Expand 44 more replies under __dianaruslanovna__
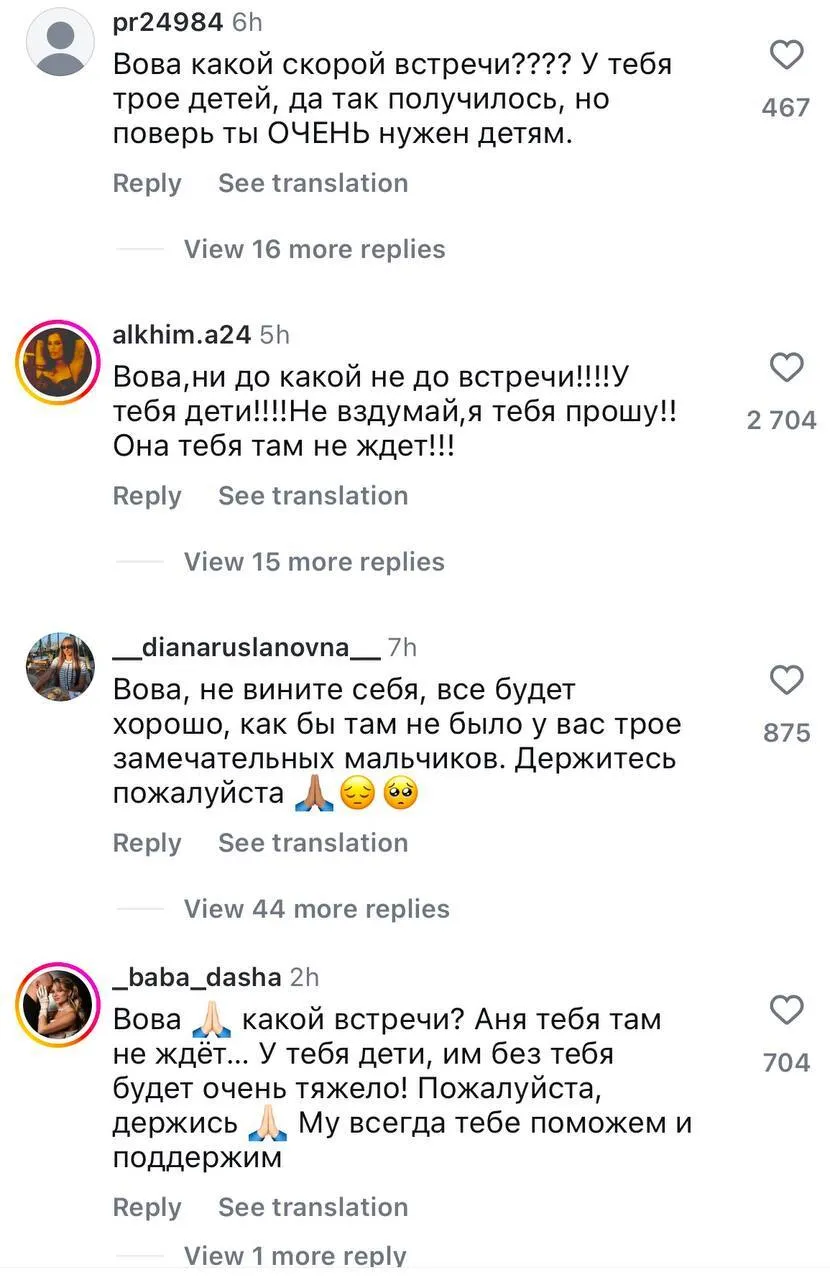This screenshot has width=830, height=1280. click(316, 909)
